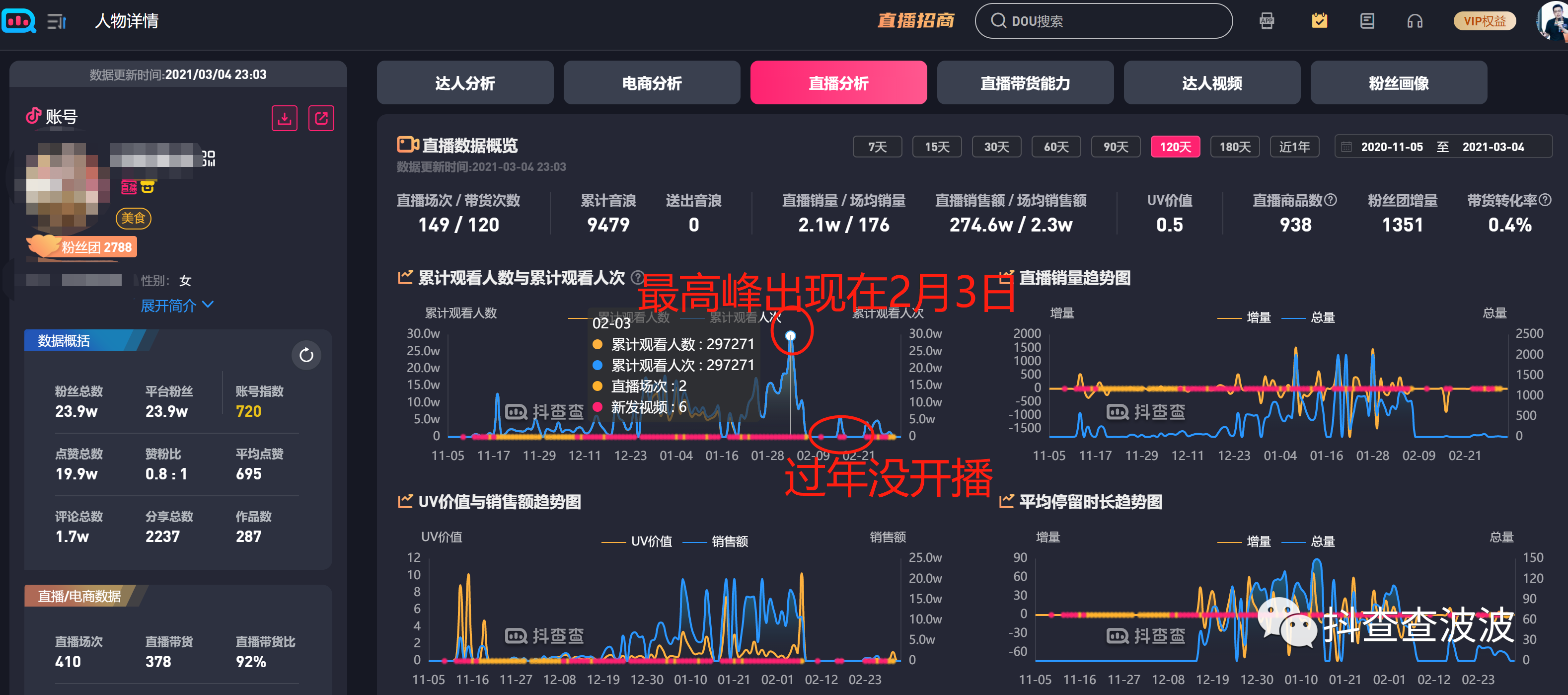Open the headset customer service icon
Viewport: 1568px width, 695px height.
click(x=1415, y=21)
